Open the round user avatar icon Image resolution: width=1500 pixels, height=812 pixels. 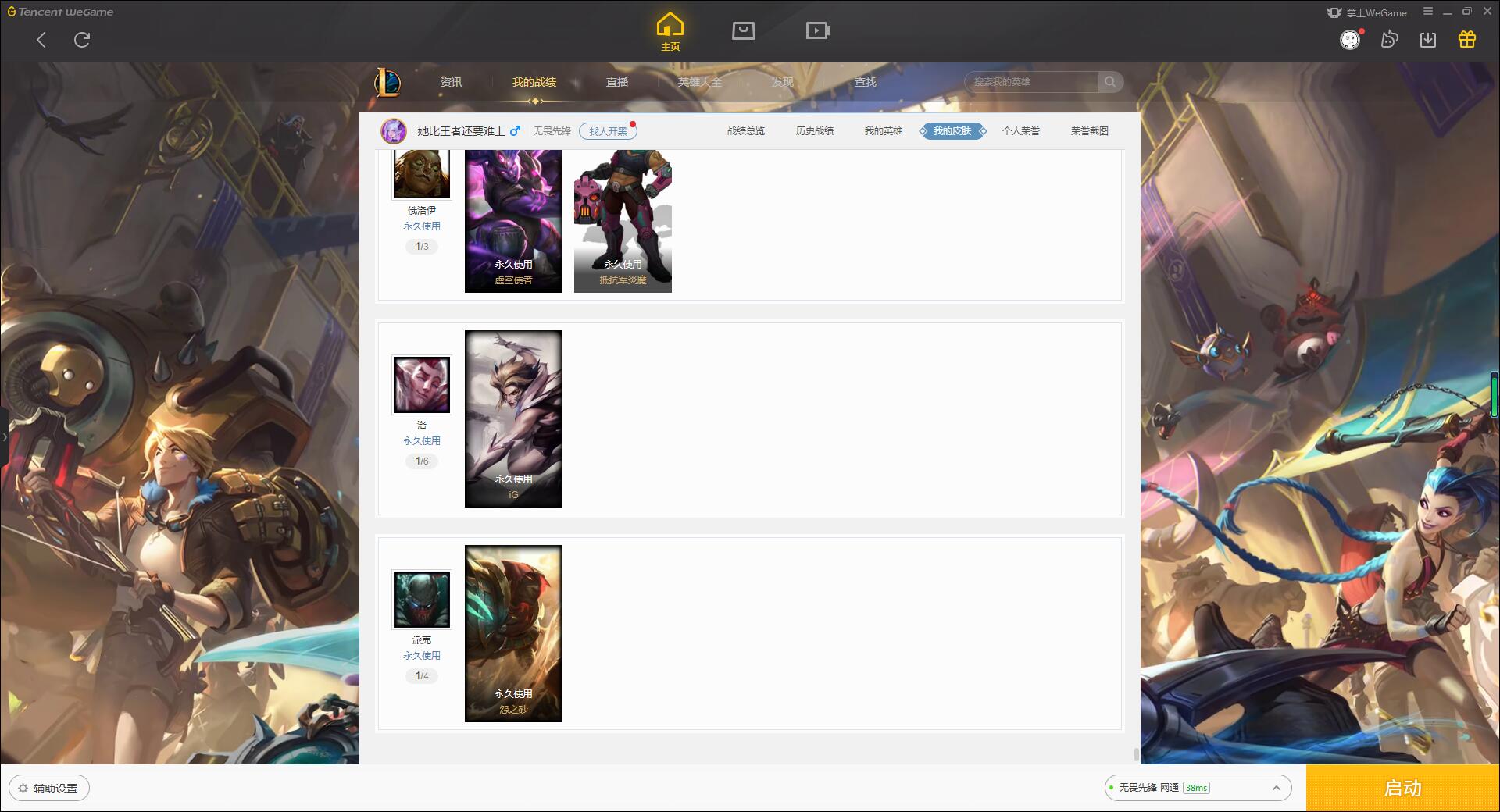[x=1350, y=40]
